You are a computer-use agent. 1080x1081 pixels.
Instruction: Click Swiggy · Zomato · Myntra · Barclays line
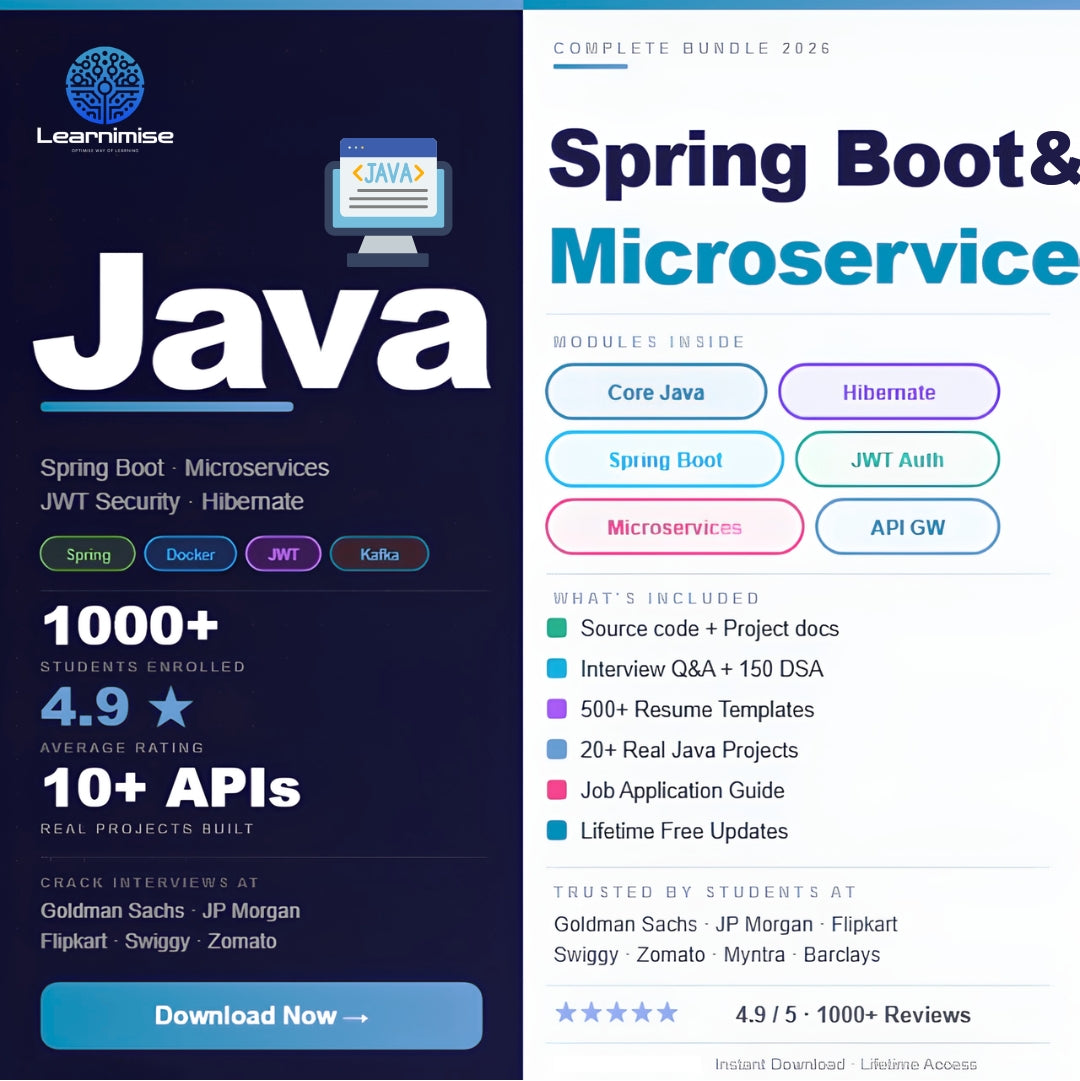click(x=717, y=955)
